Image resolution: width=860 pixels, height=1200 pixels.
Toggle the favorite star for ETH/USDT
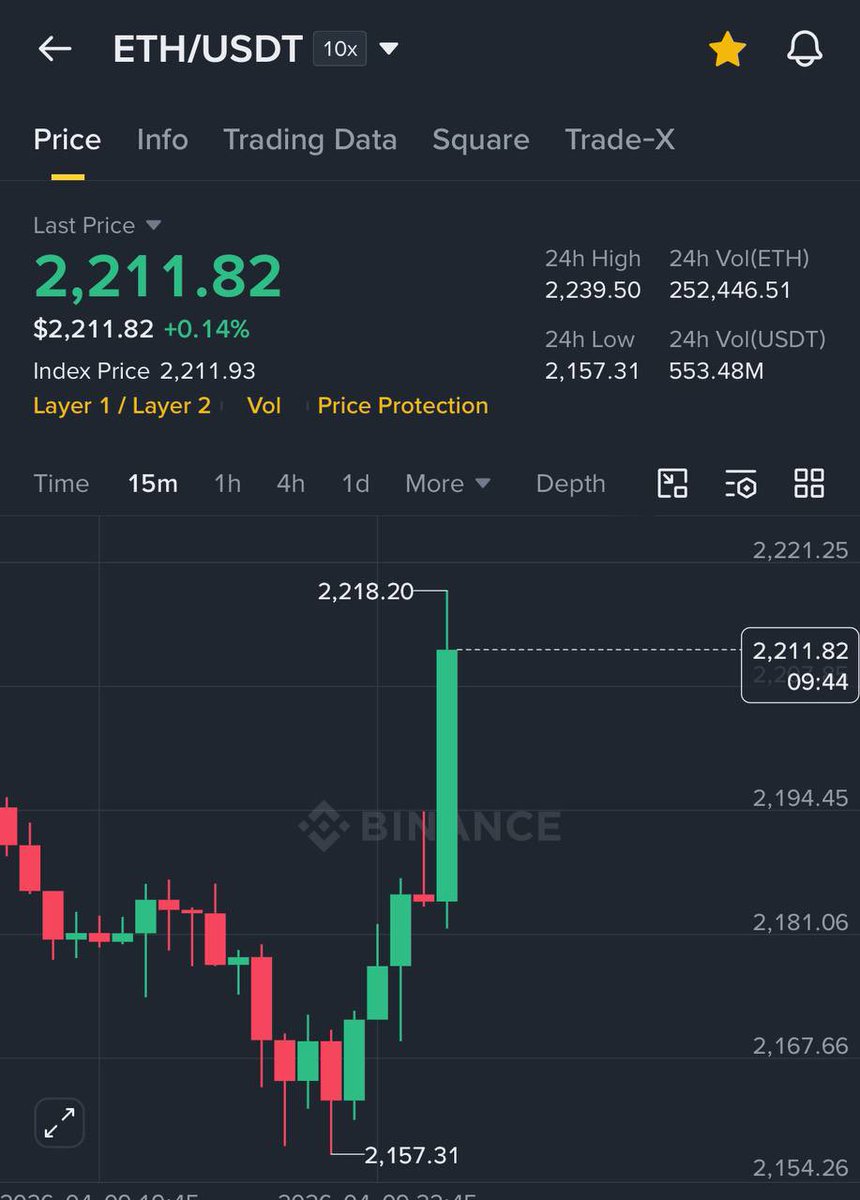pos(727,49)
